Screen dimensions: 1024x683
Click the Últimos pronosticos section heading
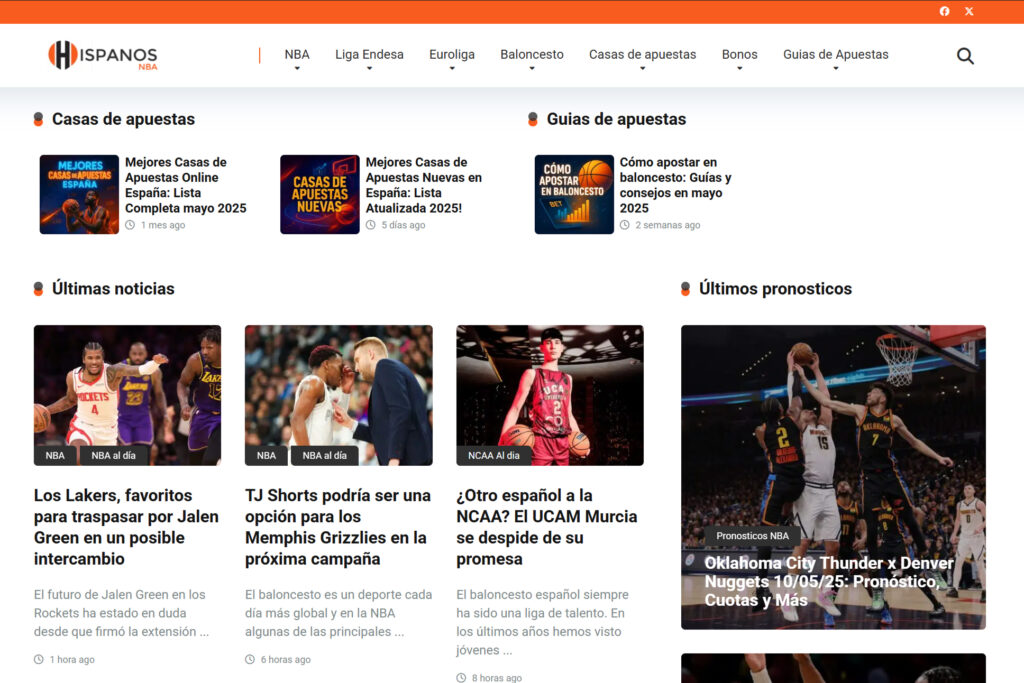pos(775,289)
